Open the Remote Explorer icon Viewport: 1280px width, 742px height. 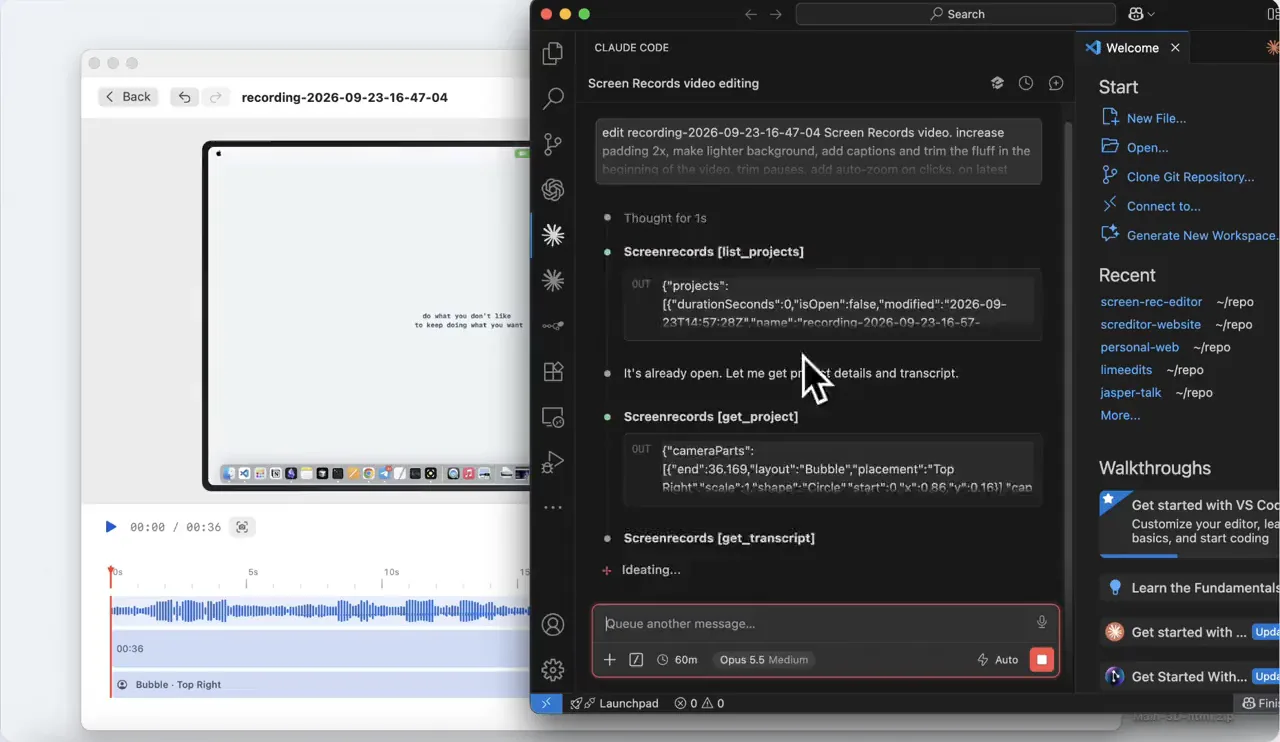click(x=553, y=417)
